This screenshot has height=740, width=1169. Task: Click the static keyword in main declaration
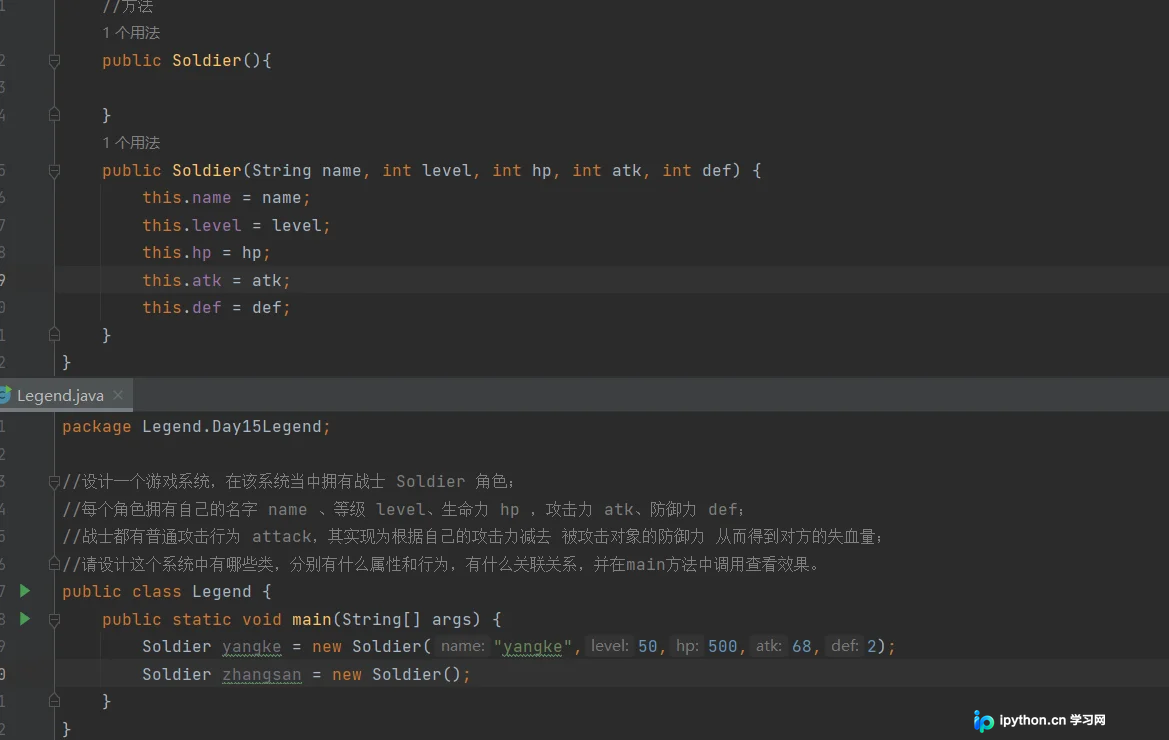tap(201, 619)
